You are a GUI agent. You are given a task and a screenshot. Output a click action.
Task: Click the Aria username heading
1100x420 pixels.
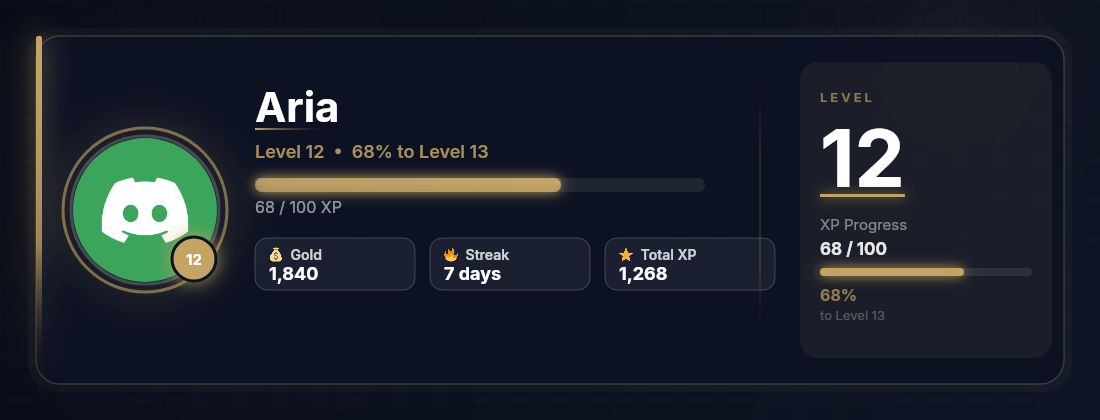[297, 107]
